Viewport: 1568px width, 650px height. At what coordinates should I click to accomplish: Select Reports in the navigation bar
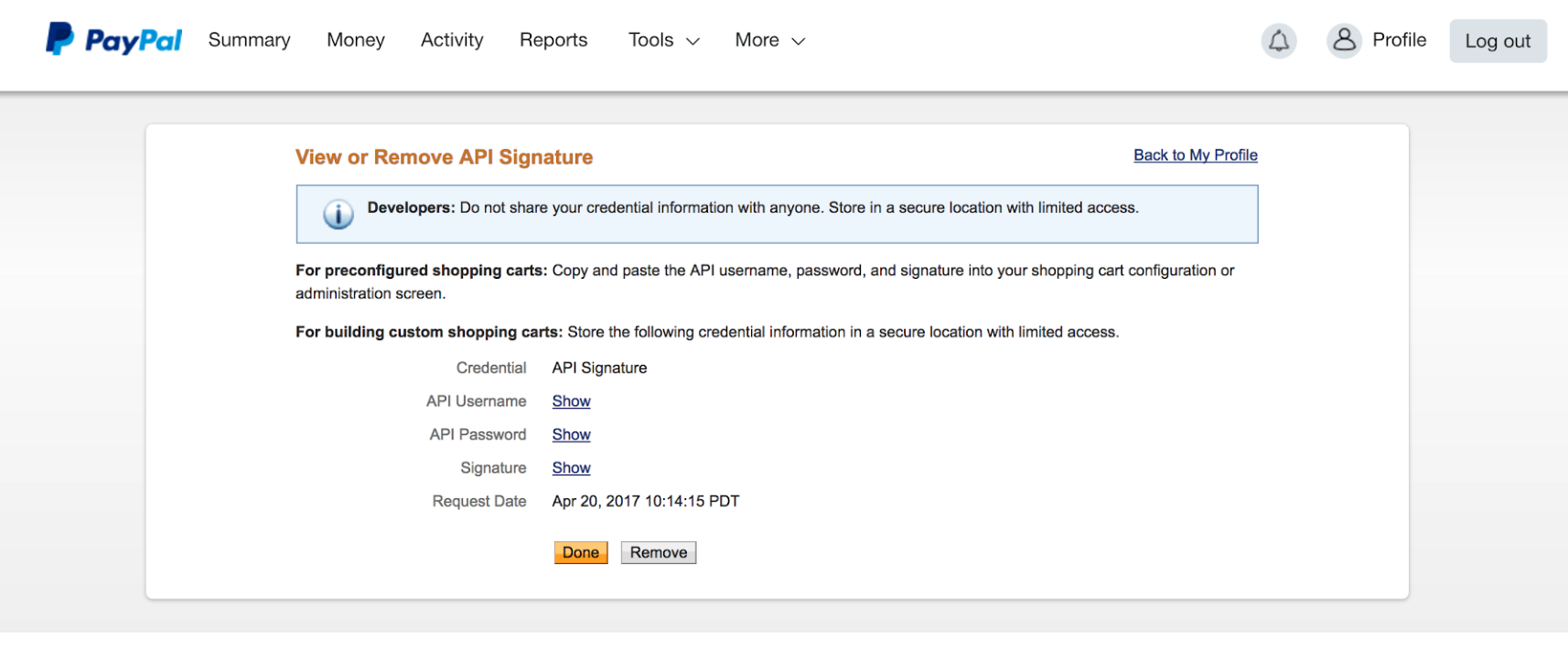pyautogui.click(x=553, y=40)
